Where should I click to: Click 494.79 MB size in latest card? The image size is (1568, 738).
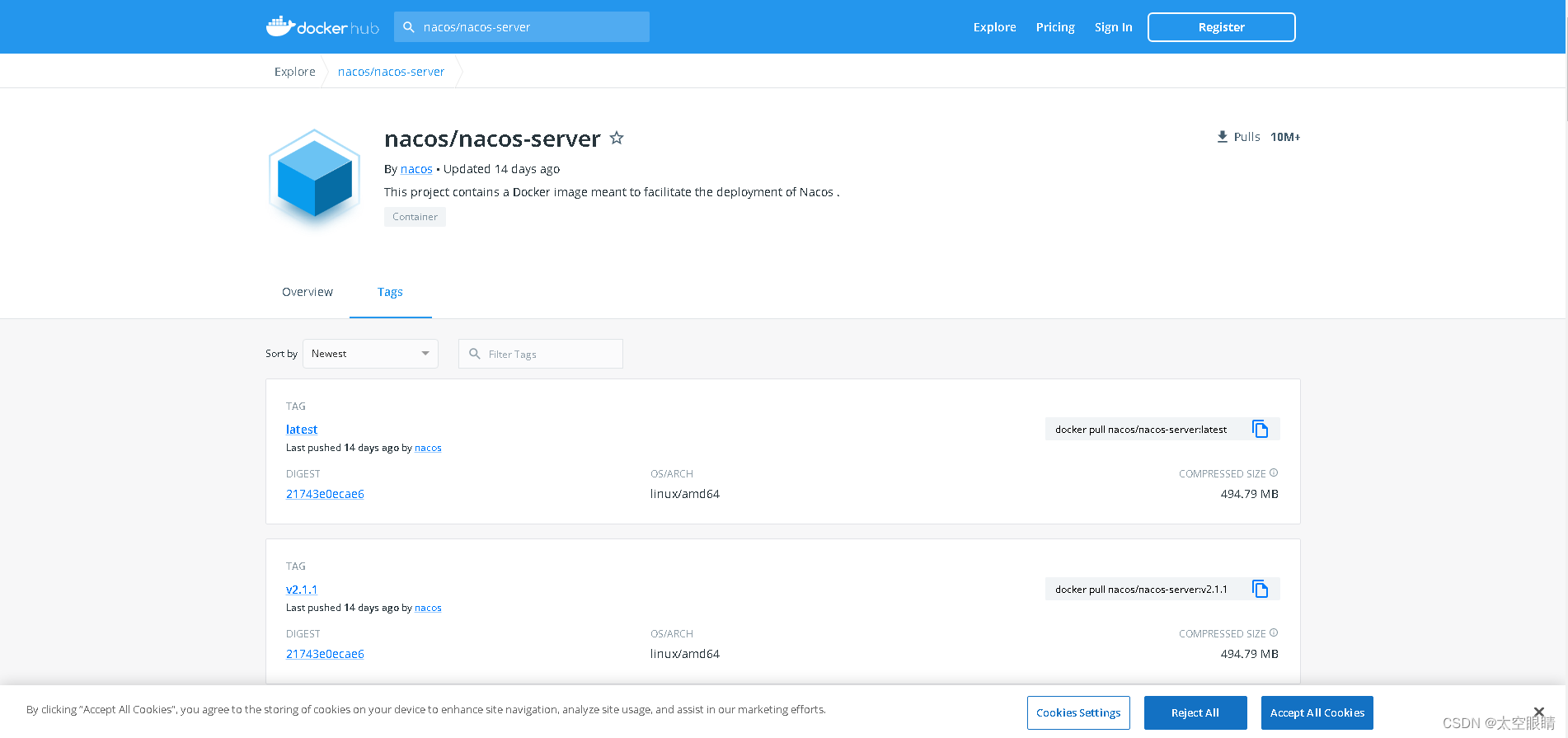tap(1250, 494)
